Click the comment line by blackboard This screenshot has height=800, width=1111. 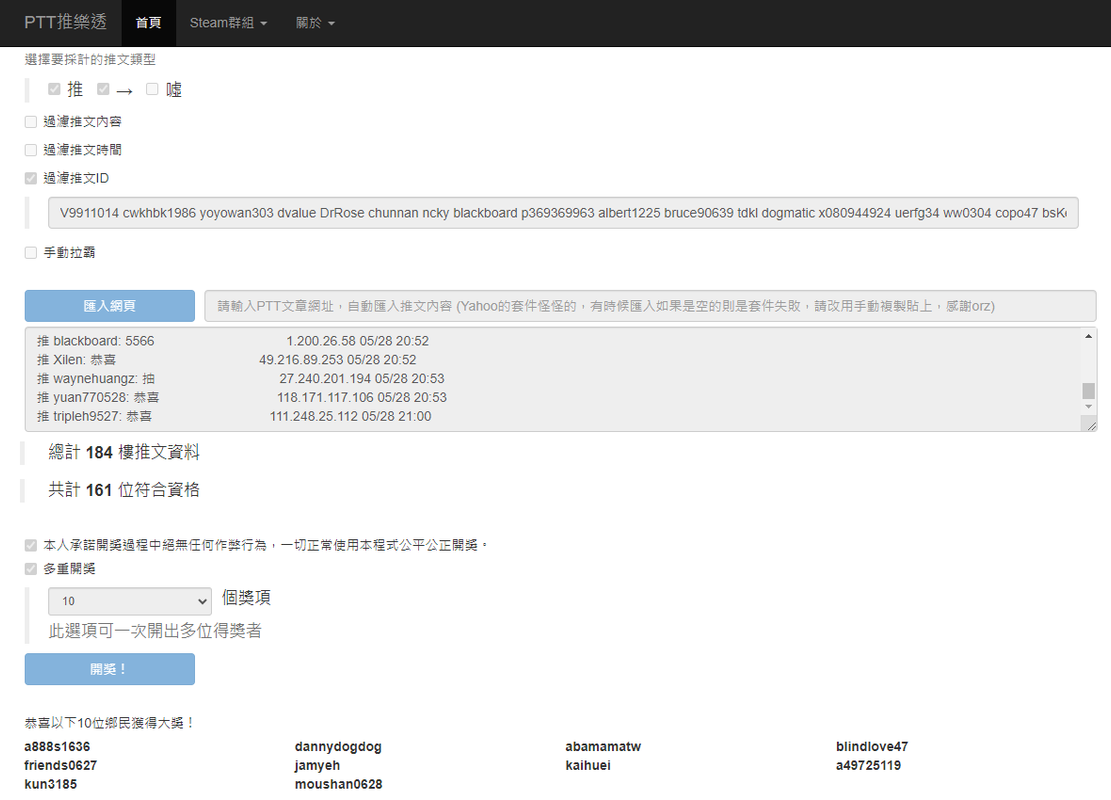(x=233, y=341)
